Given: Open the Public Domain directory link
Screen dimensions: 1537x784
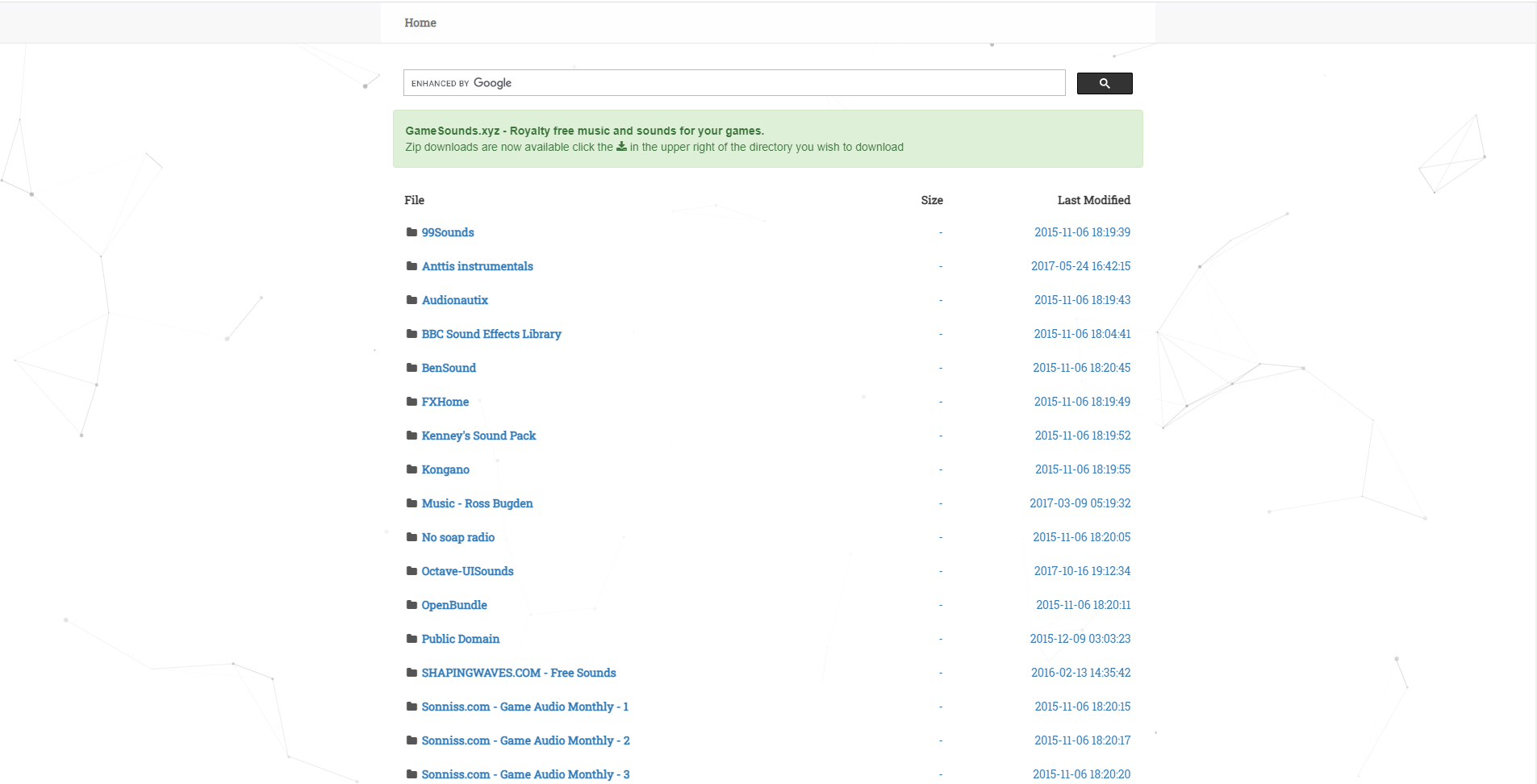Looking at the screenshot, I should [461, 639].
